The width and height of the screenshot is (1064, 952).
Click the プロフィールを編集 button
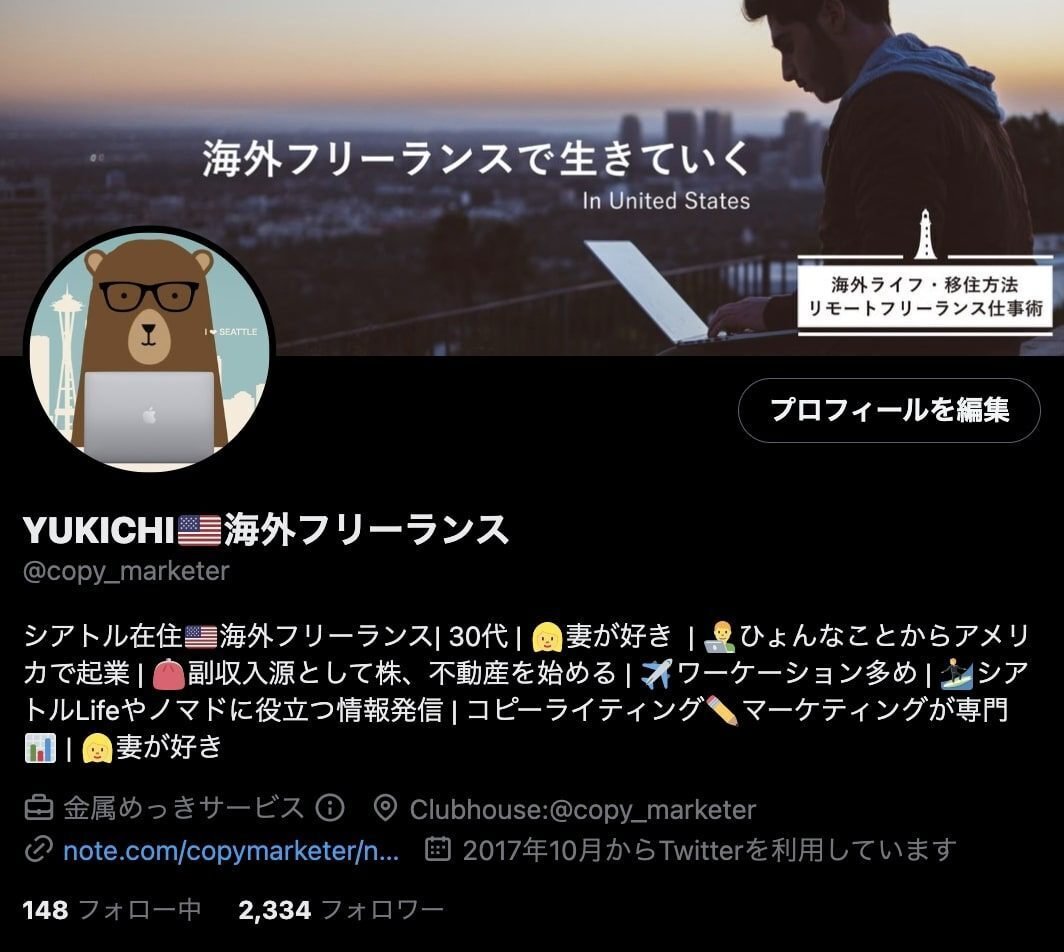(889, 411)
